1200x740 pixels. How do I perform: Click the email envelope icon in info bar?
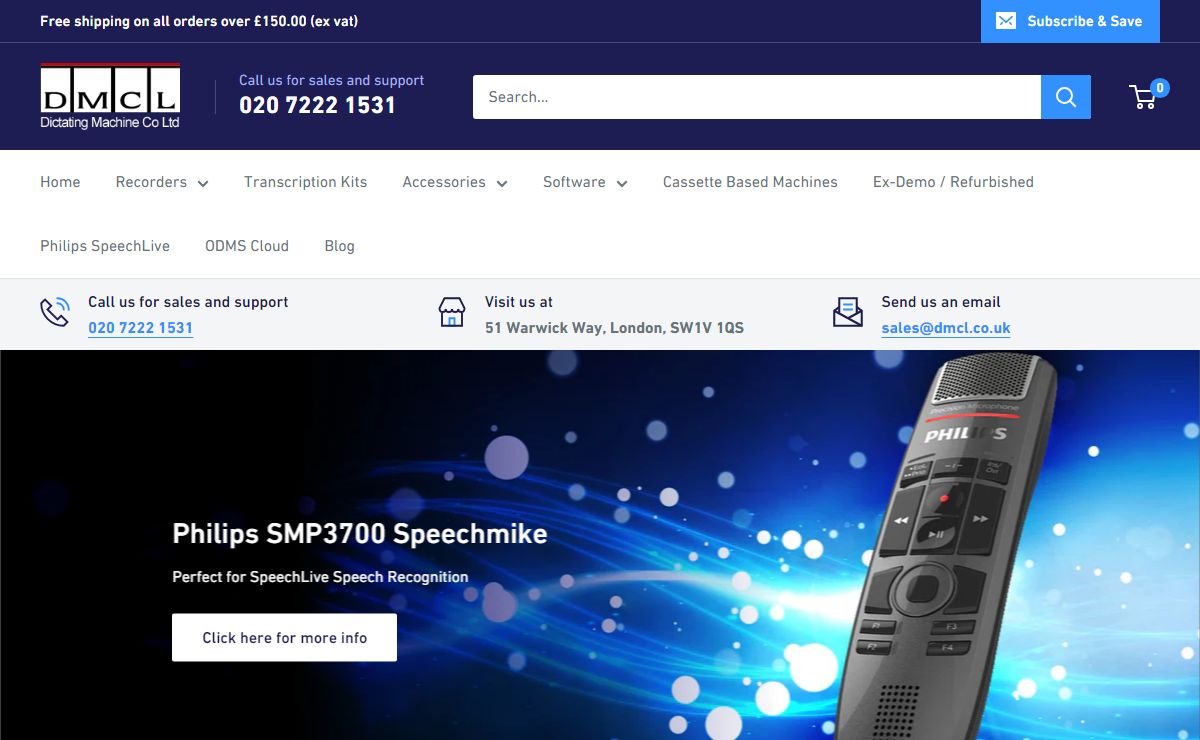coord(848,313)
